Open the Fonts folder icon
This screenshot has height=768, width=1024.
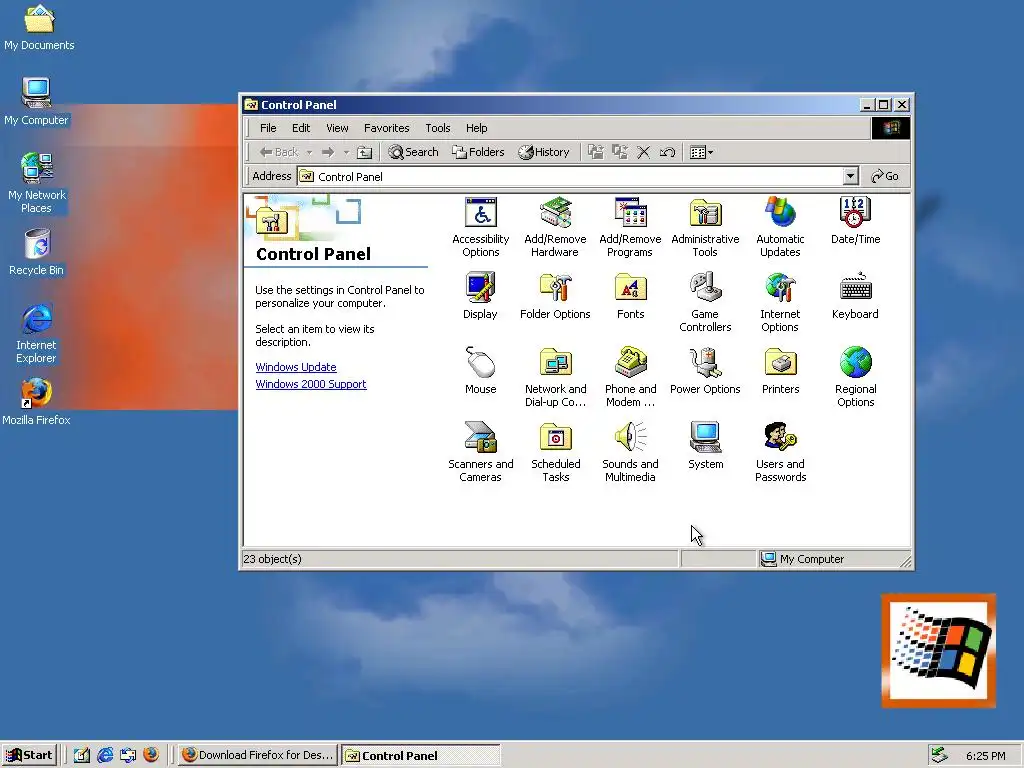click(630, 296)
